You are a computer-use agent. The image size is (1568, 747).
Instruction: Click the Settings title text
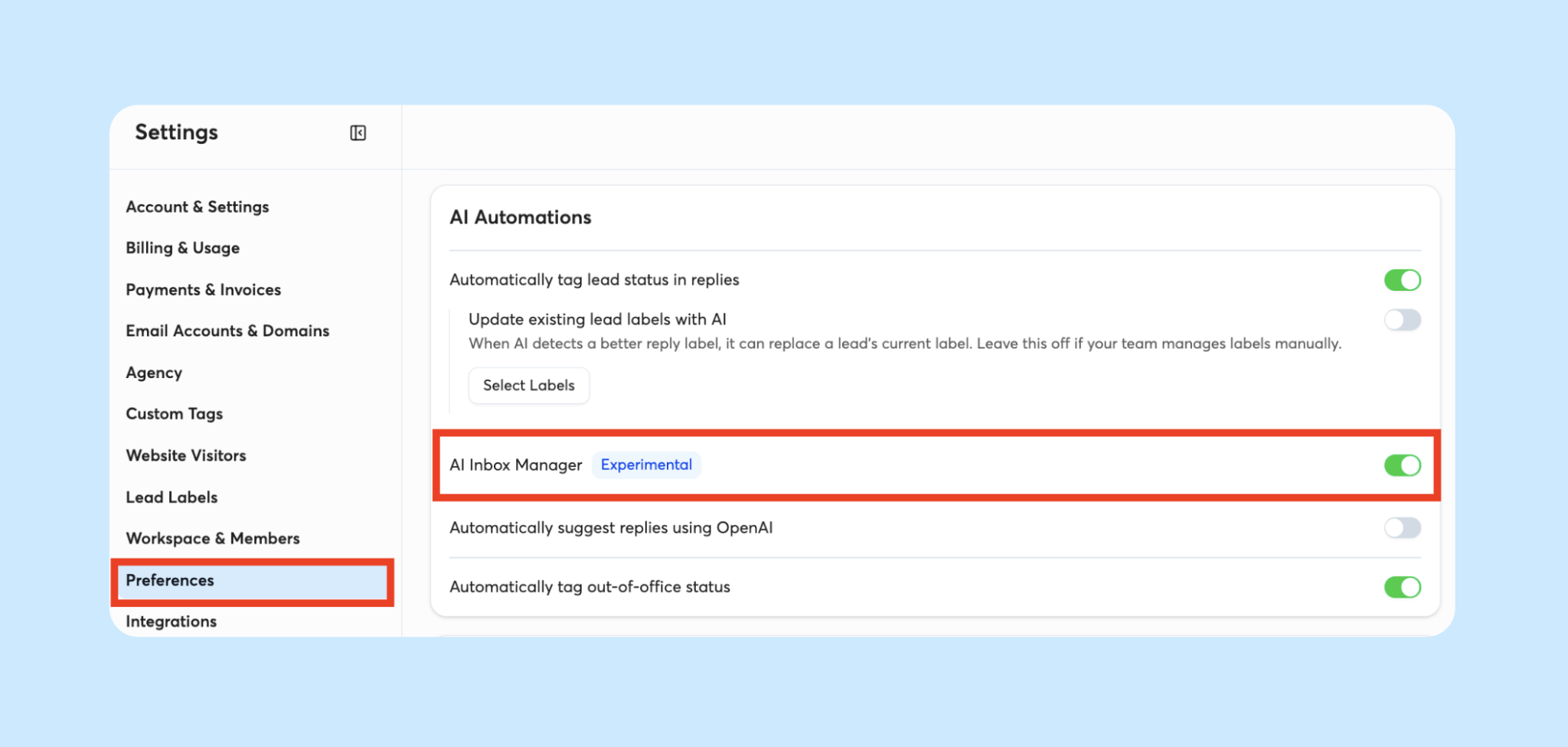(x=177, y=132)
